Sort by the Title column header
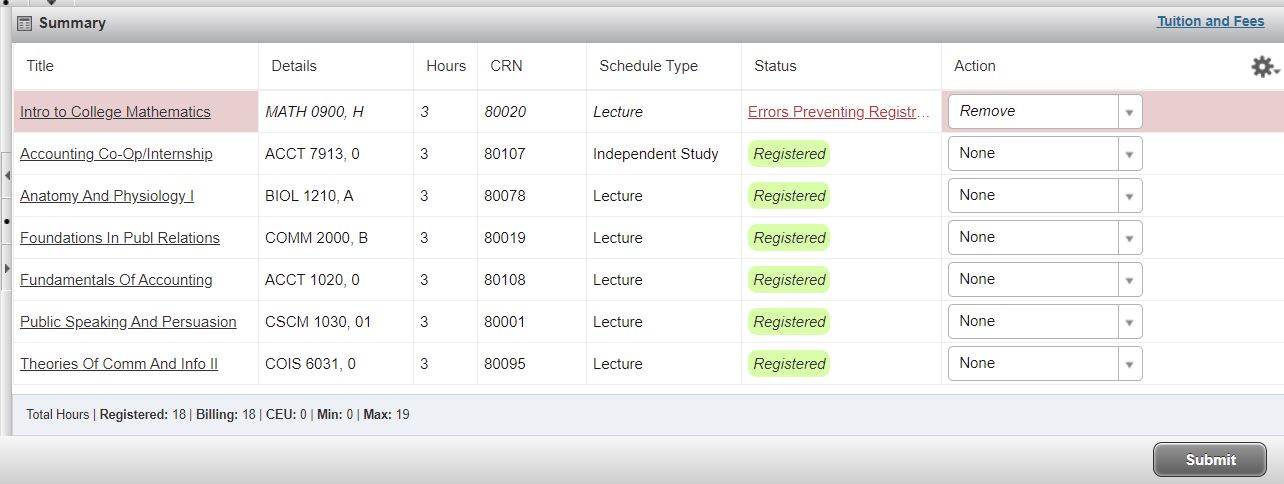This screenshot has height=484, width=1284. 40,66
